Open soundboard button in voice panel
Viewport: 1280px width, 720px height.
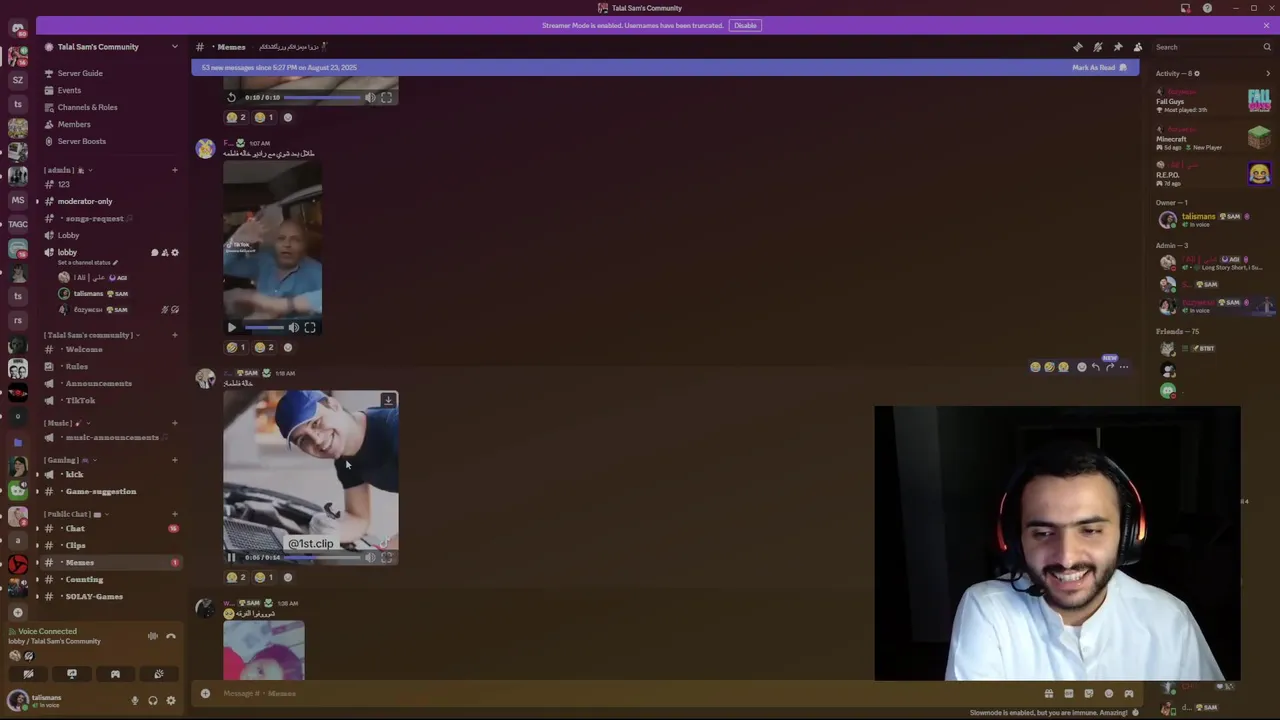pos(158,674)
